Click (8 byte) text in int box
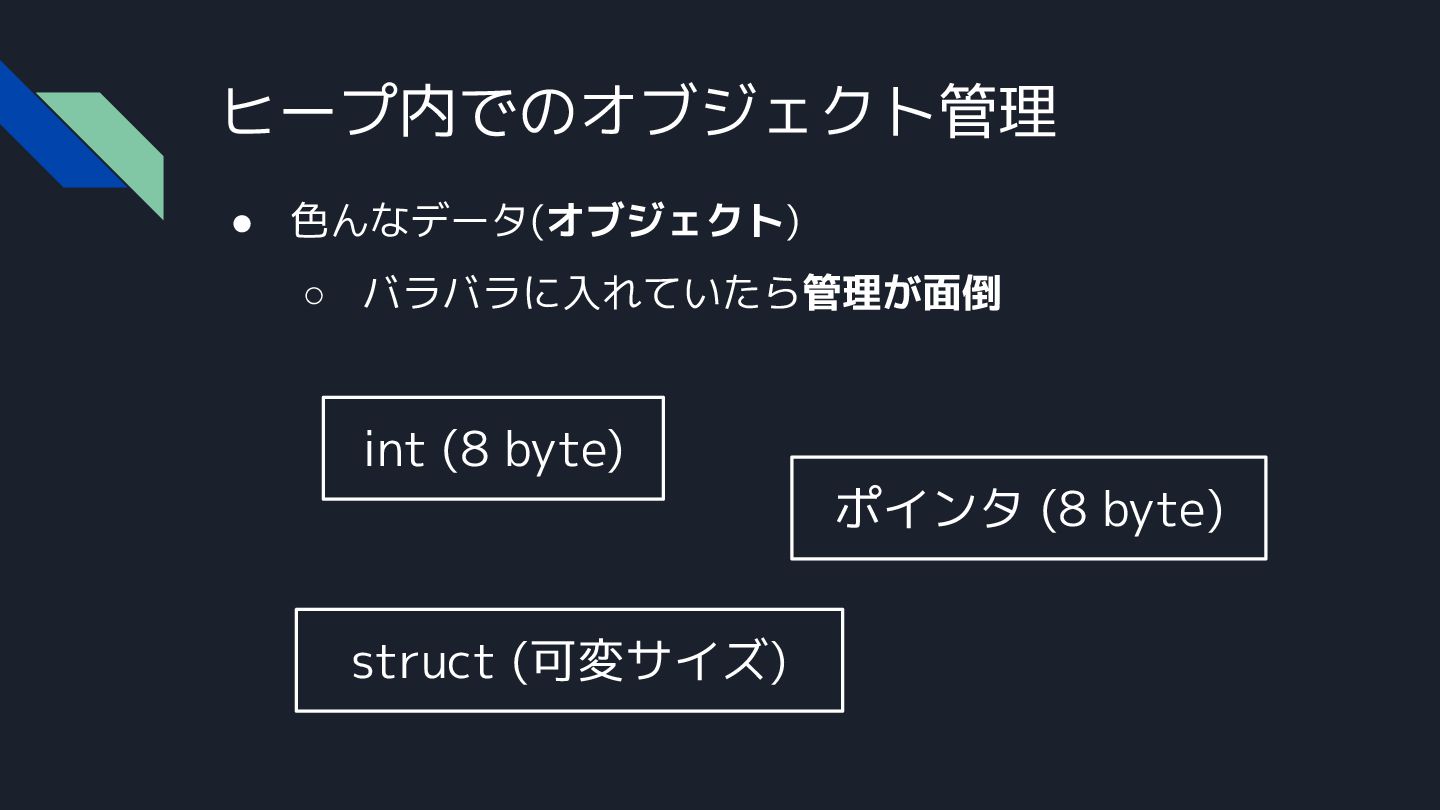Screen dimensions: 1440x810 click(532, 450)
